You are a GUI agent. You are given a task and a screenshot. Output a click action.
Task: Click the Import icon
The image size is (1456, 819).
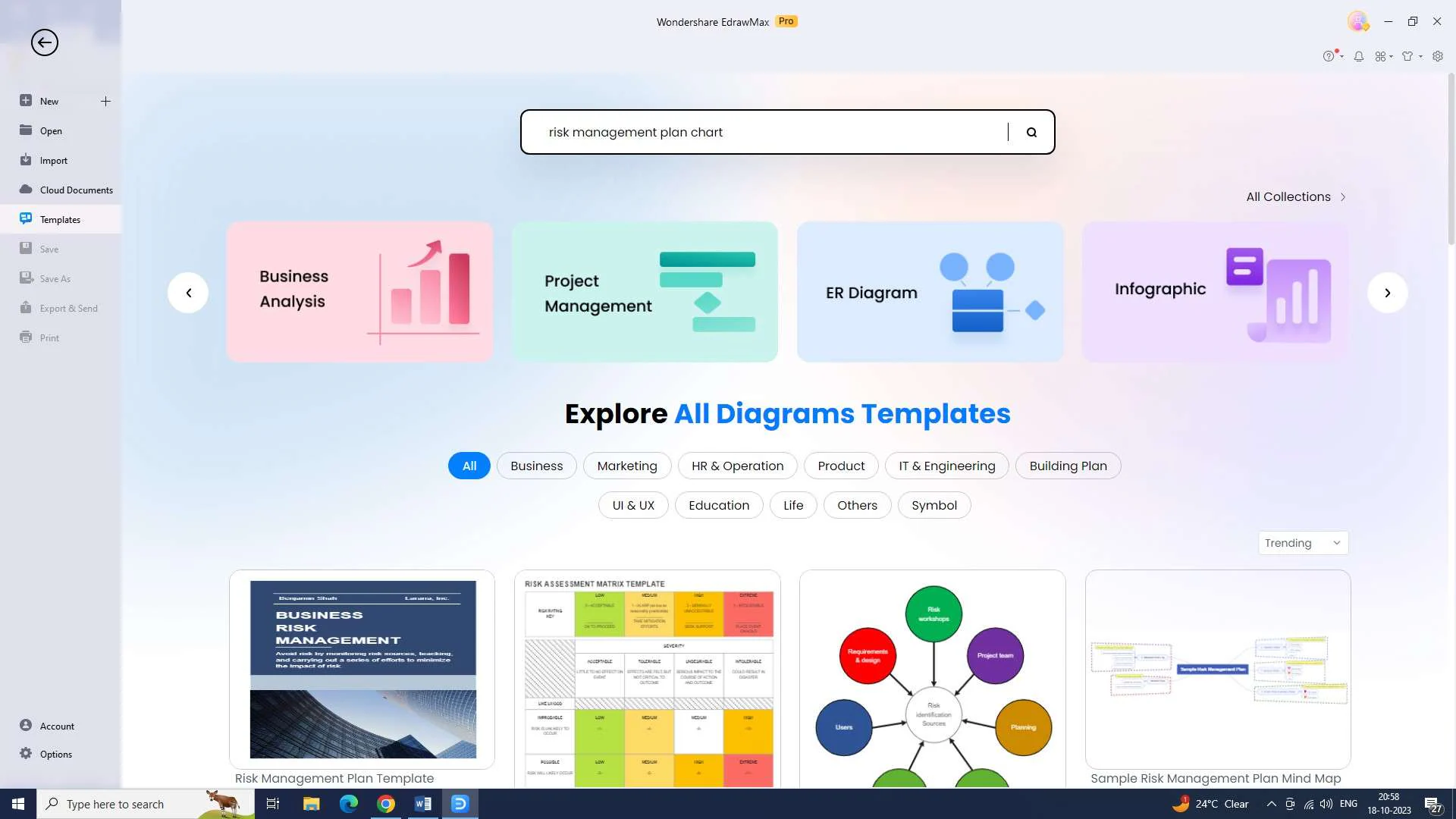25,160
